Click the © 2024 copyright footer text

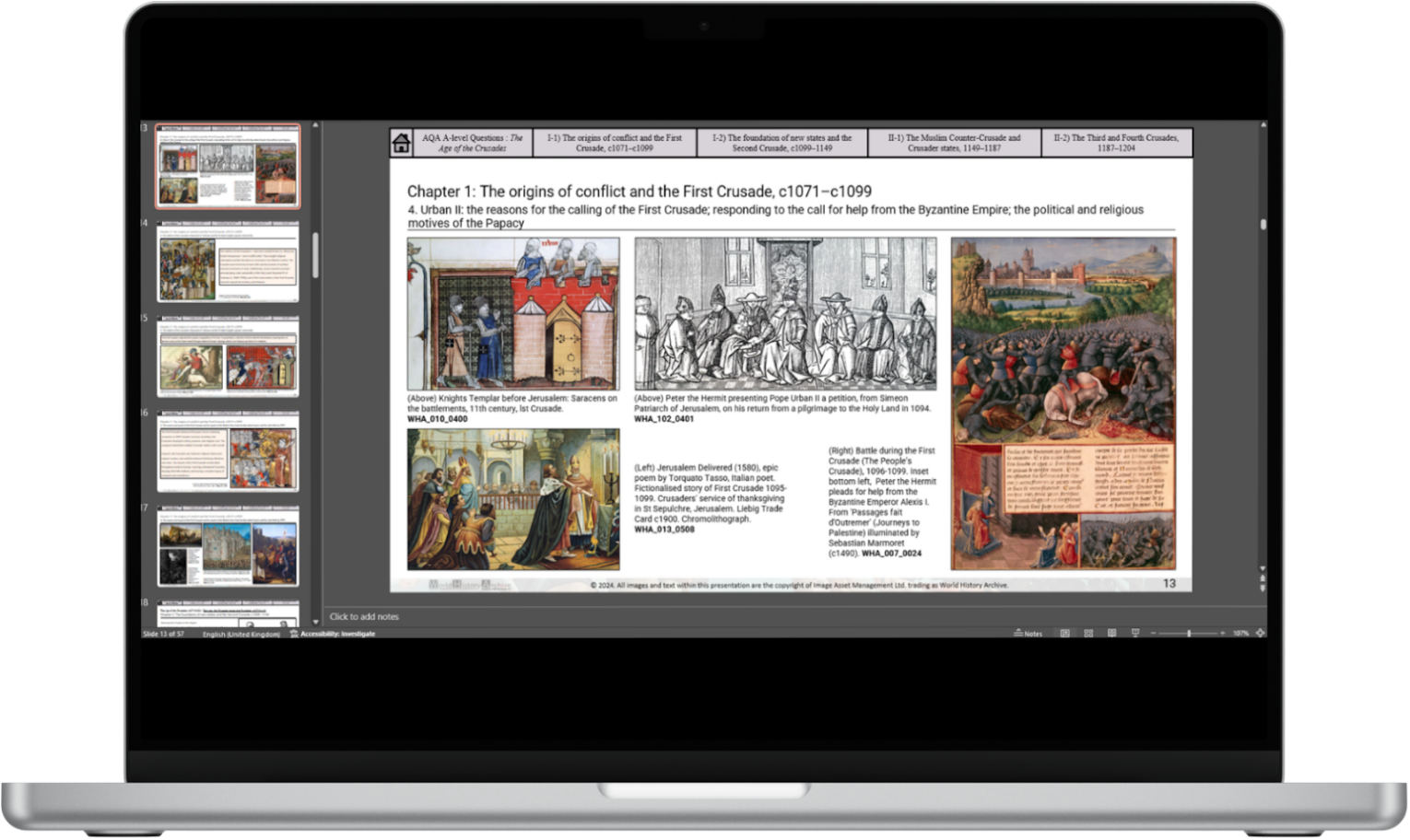(799, 585)
